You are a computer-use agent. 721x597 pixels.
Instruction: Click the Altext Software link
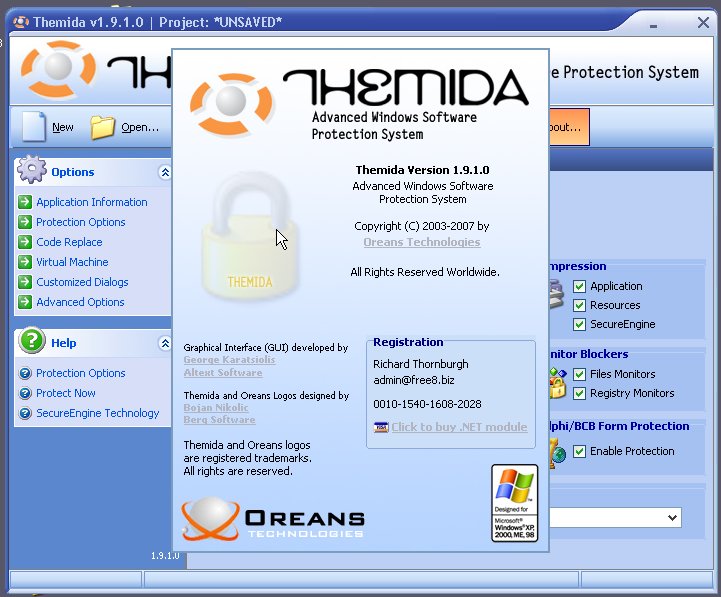[223, 373]
